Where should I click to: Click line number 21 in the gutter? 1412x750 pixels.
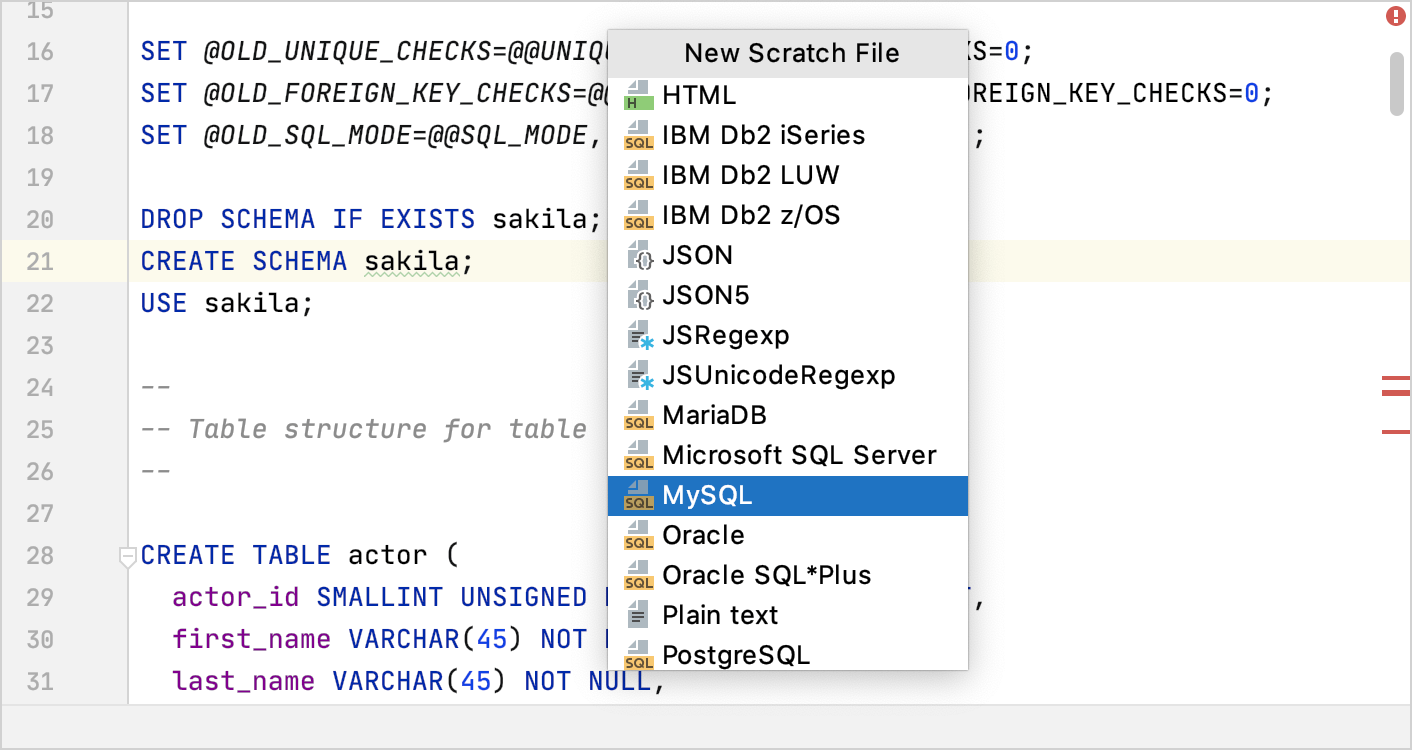40,262
